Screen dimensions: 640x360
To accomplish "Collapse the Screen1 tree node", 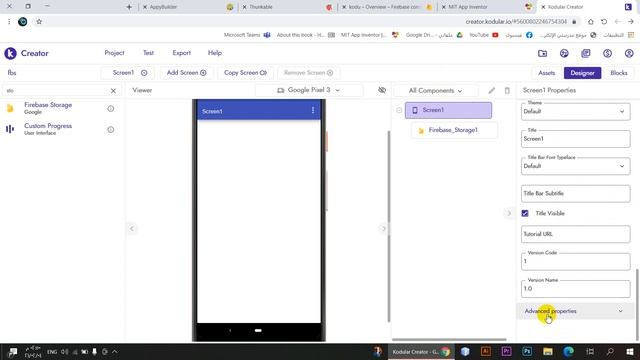I will coord(399,110).
